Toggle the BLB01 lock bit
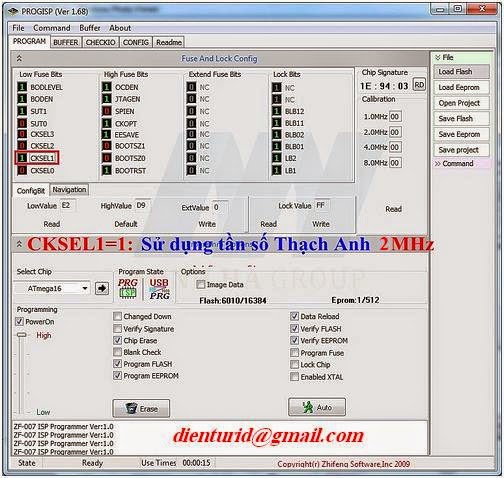This screenshot has width=504, height=478. tap(276, 146)
